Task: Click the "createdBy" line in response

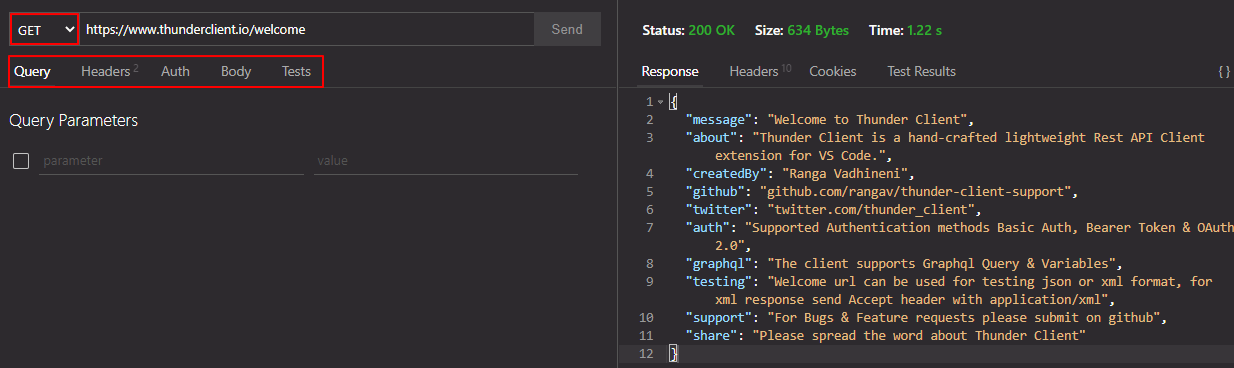Action: click(x=800, y=174)
